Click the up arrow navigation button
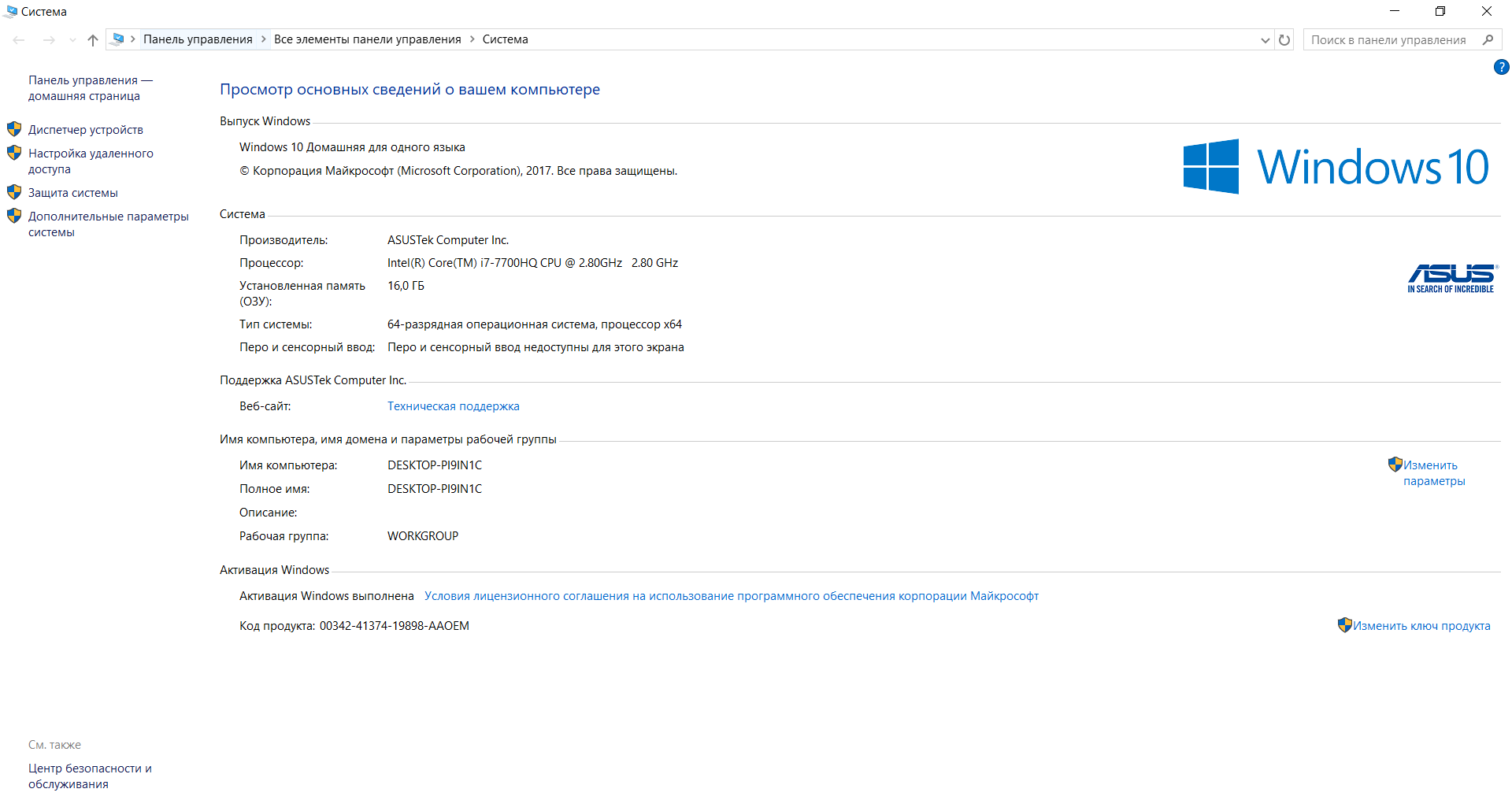1512x811 pixels. pyautogui.click(x=93, y=40)
